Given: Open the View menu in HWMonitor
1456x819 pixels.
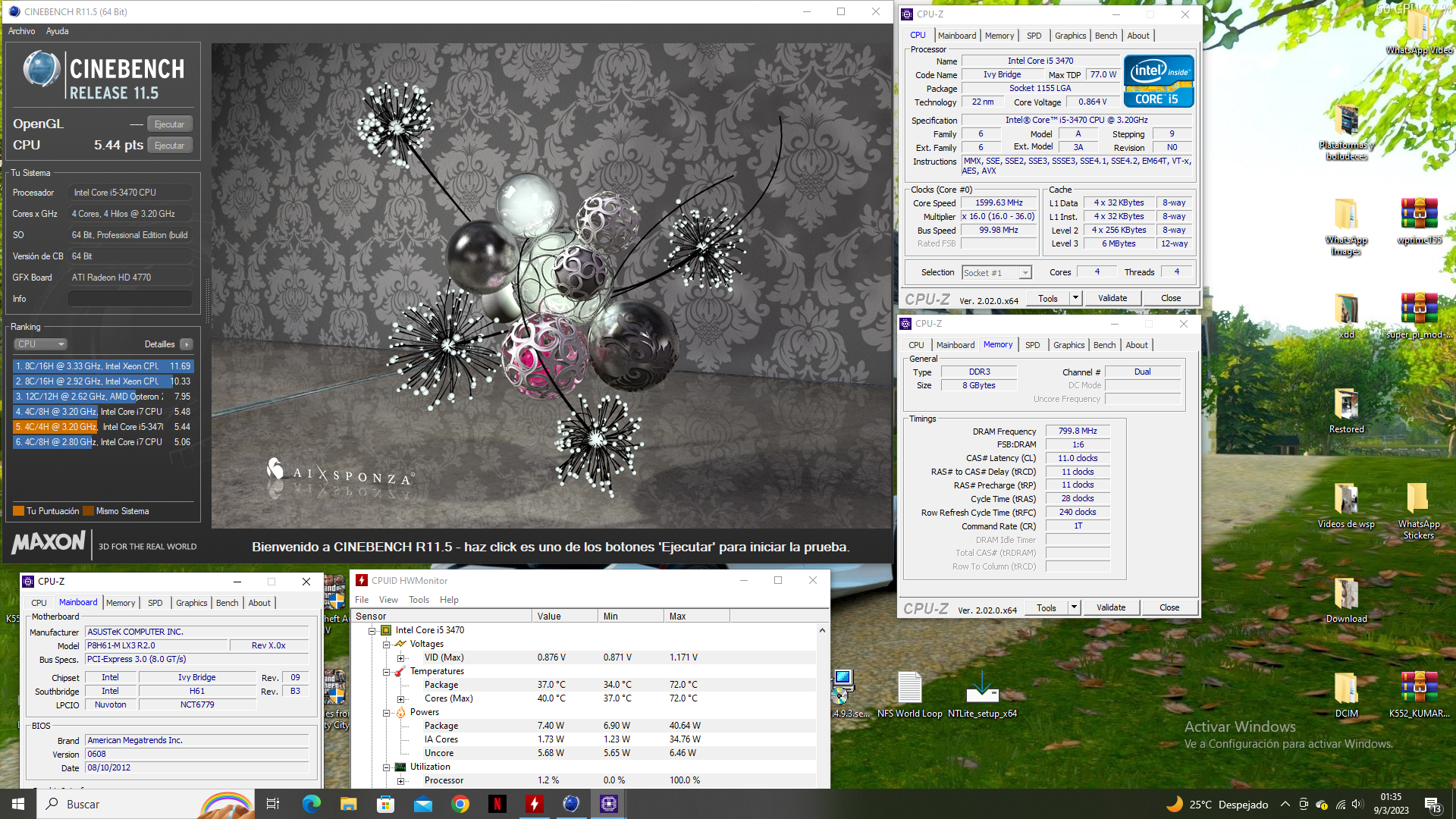Looking at the screenshot, I should (388, 600).
